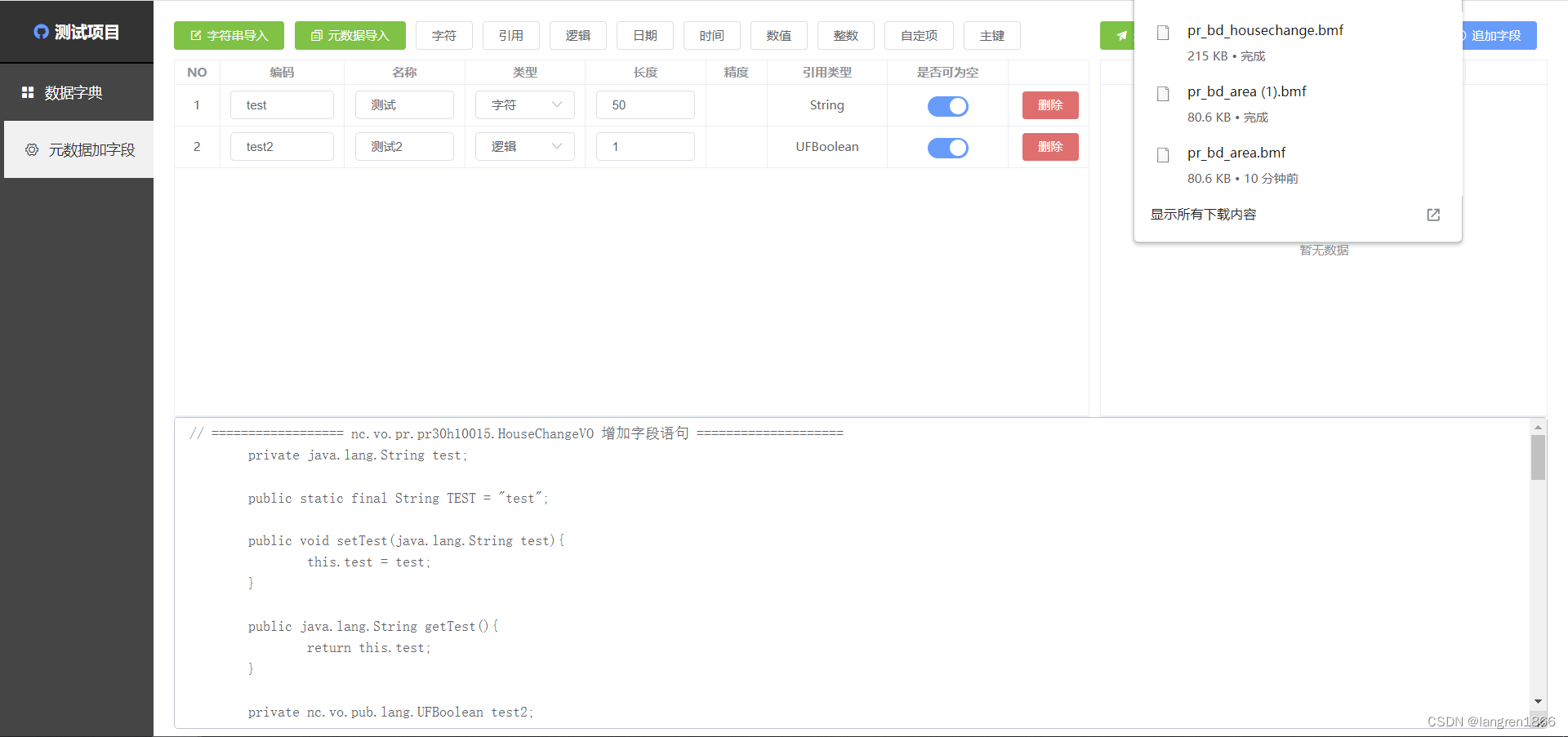The width and height of the screenshot is (1568, 737).
Task: Click the file icon for pr_bd_housechange.bmf
Action: [1163, 33]
